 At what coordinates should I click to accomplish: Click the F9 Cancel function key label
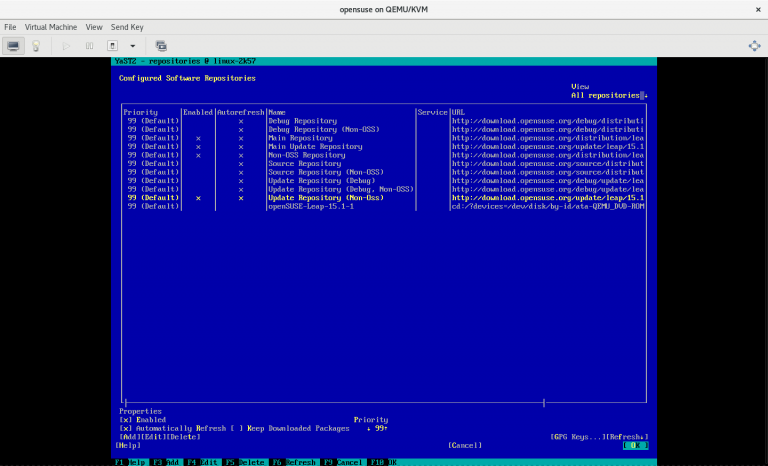tap(342, 462)
